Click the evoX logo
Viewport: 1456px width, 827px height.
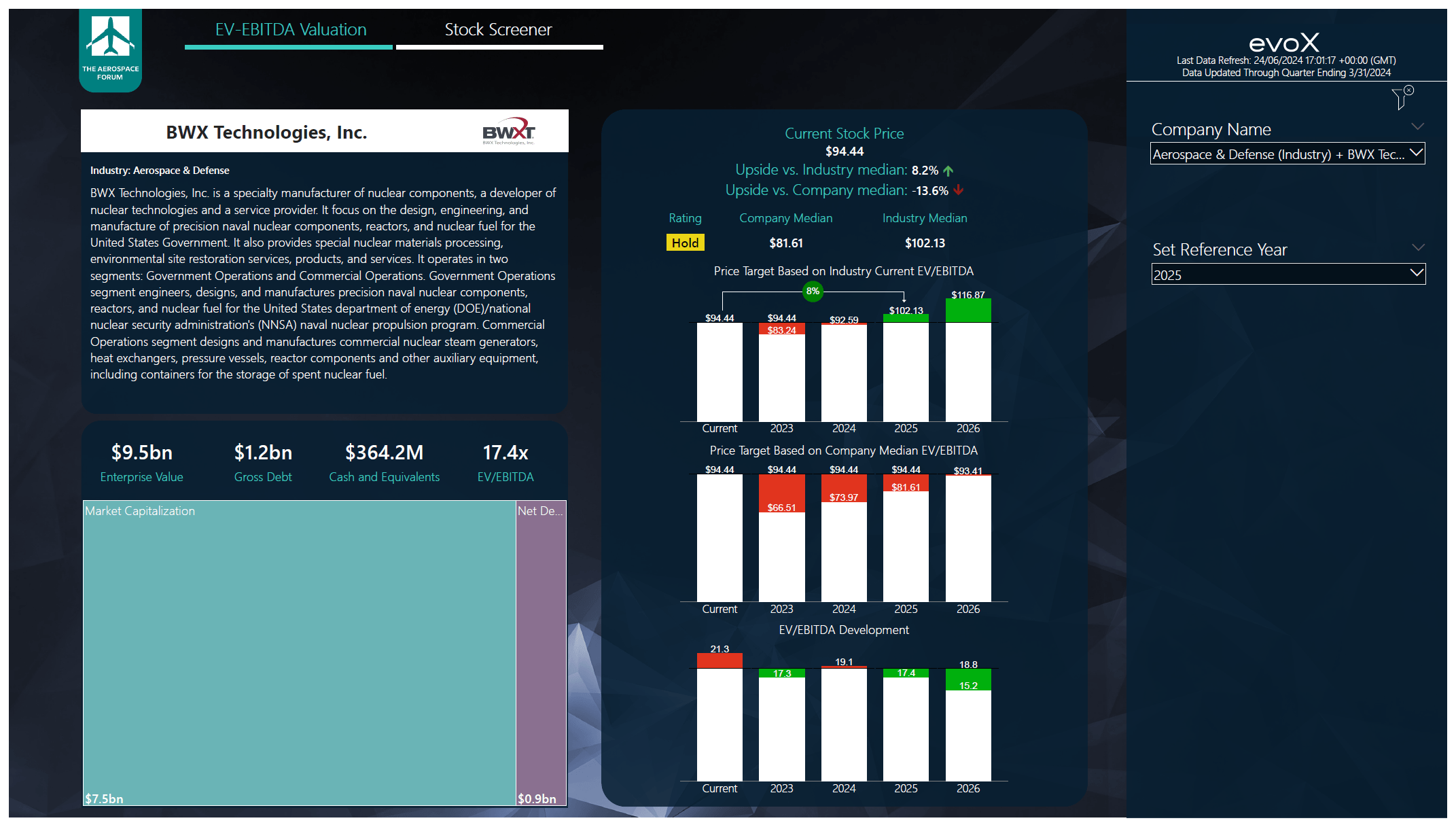coord(1284,43)
